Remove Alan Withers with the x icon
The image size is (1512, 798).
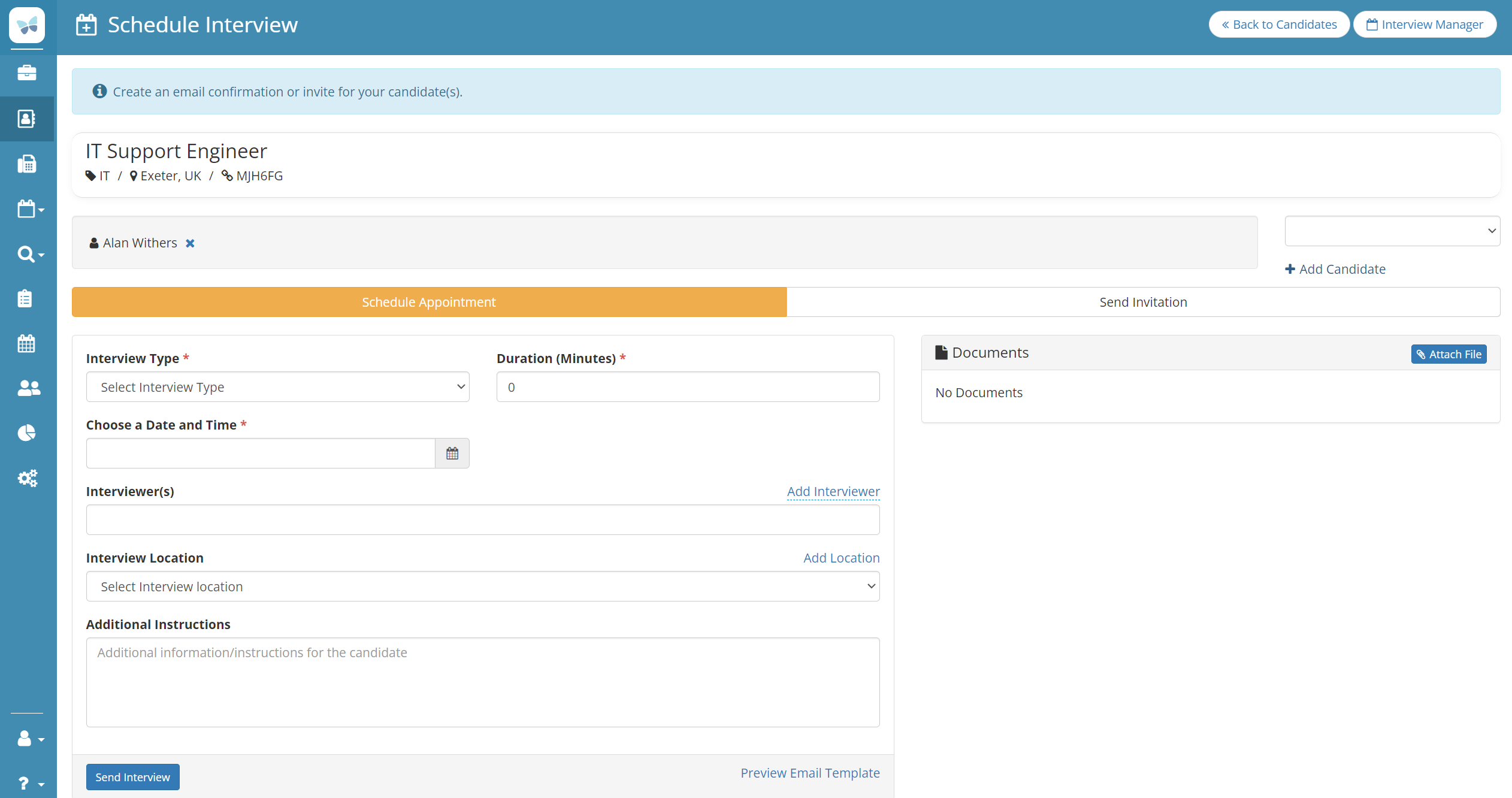190,243
